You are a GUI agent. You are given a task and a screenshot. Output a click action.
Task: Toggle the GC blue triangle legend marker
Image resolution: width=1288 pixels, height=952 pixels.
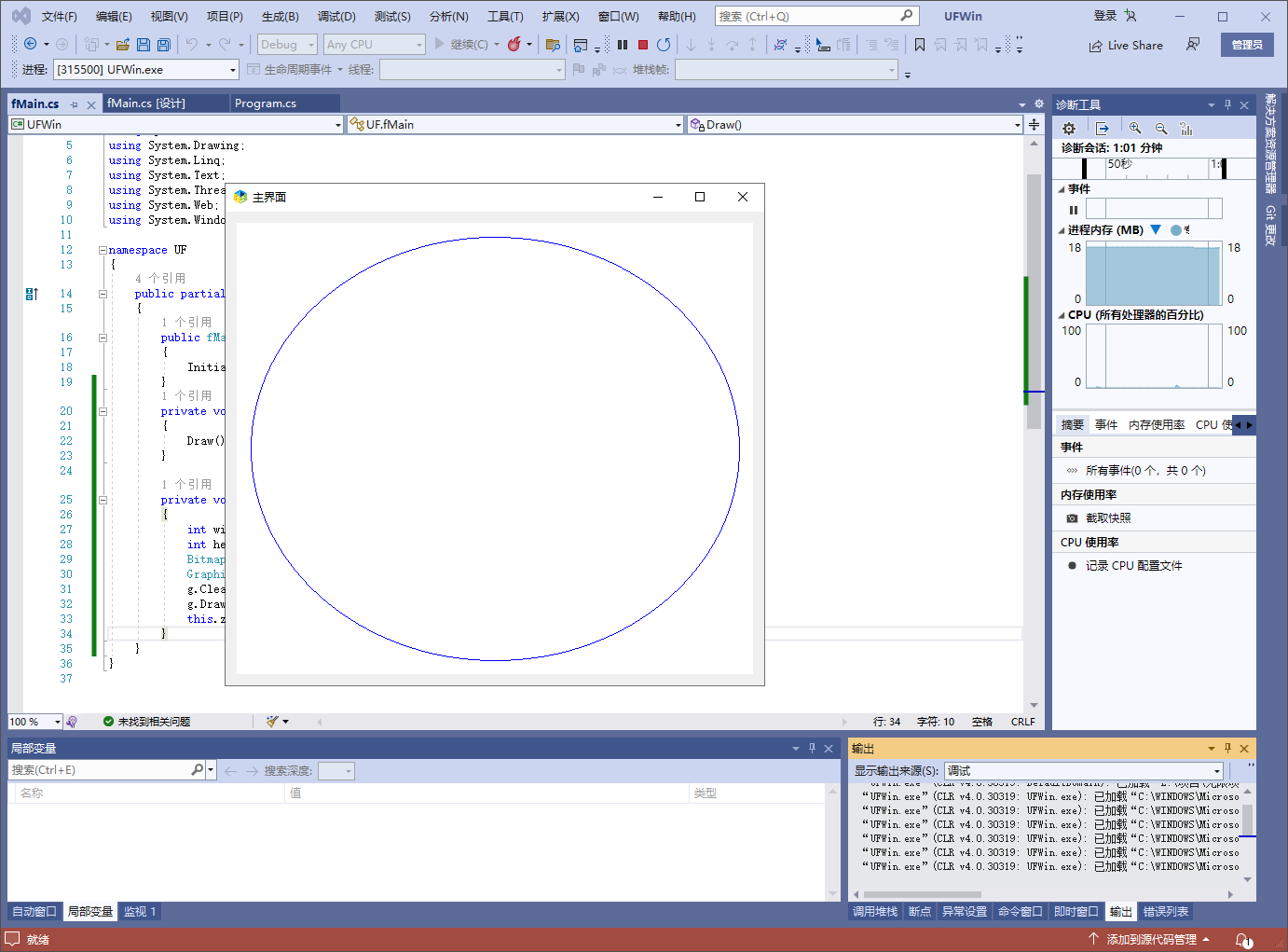[x=1156, y=229]
